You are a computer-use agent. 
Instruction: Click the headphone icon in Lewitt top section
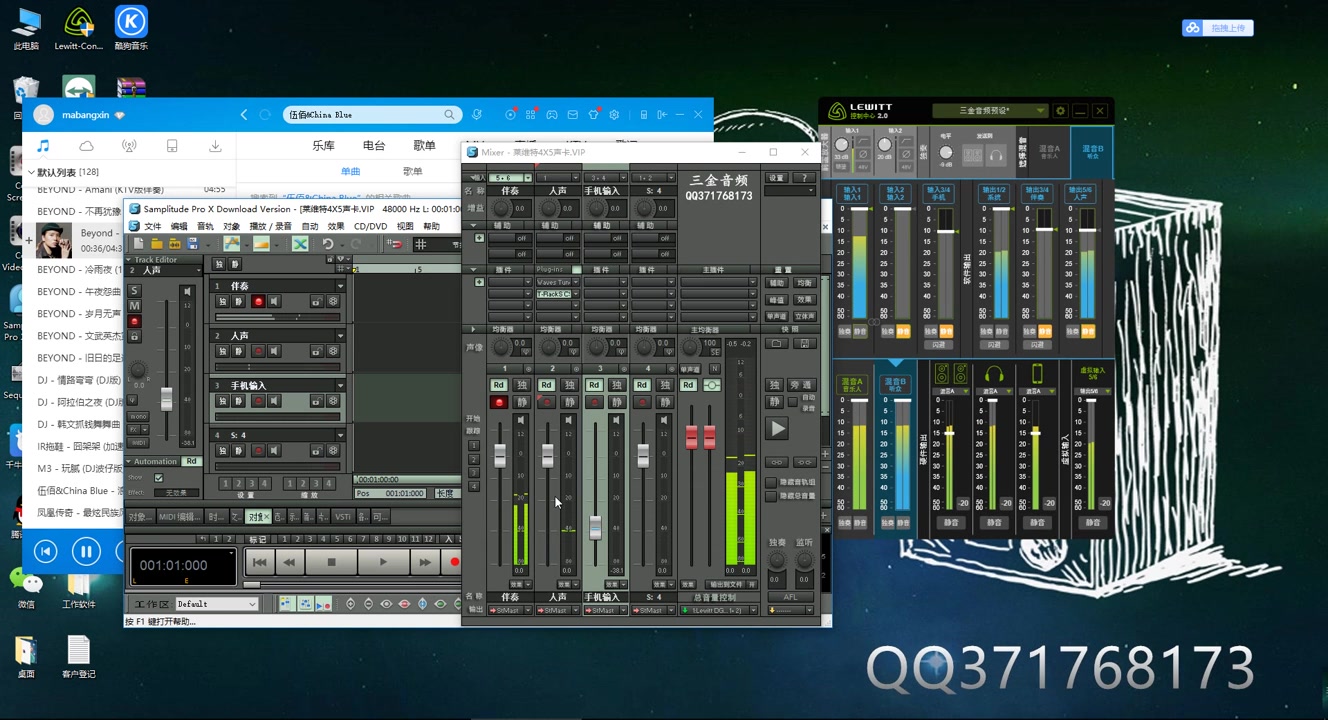tap(996, 155)
